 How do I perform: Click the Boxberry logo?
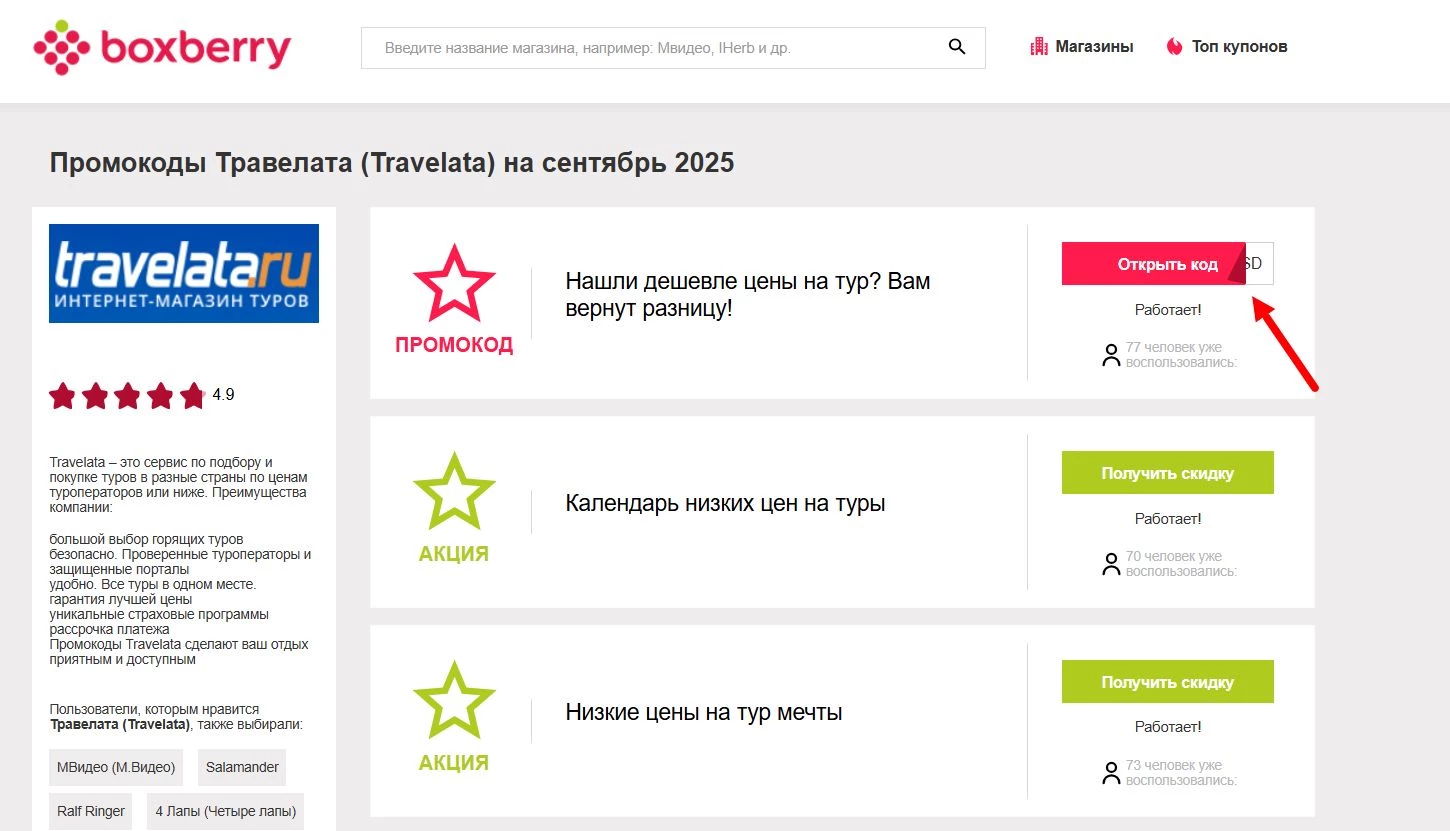click(160, 46)
